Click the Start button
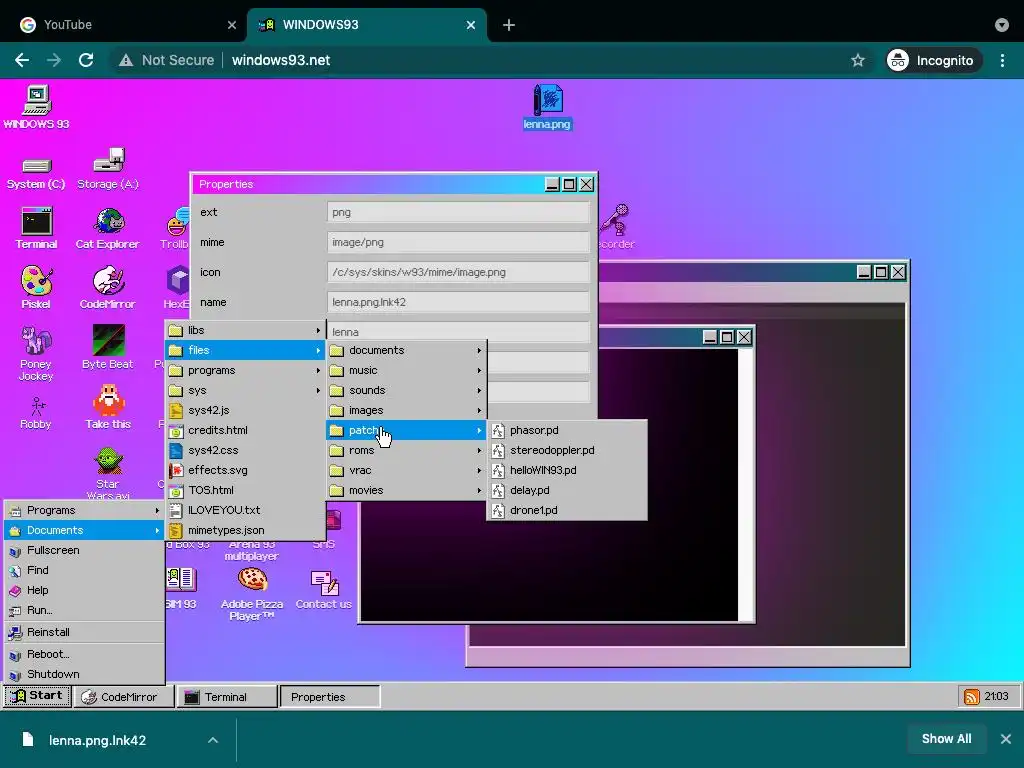This screenshot has height=768, width=1024. [x=37, y=696]
